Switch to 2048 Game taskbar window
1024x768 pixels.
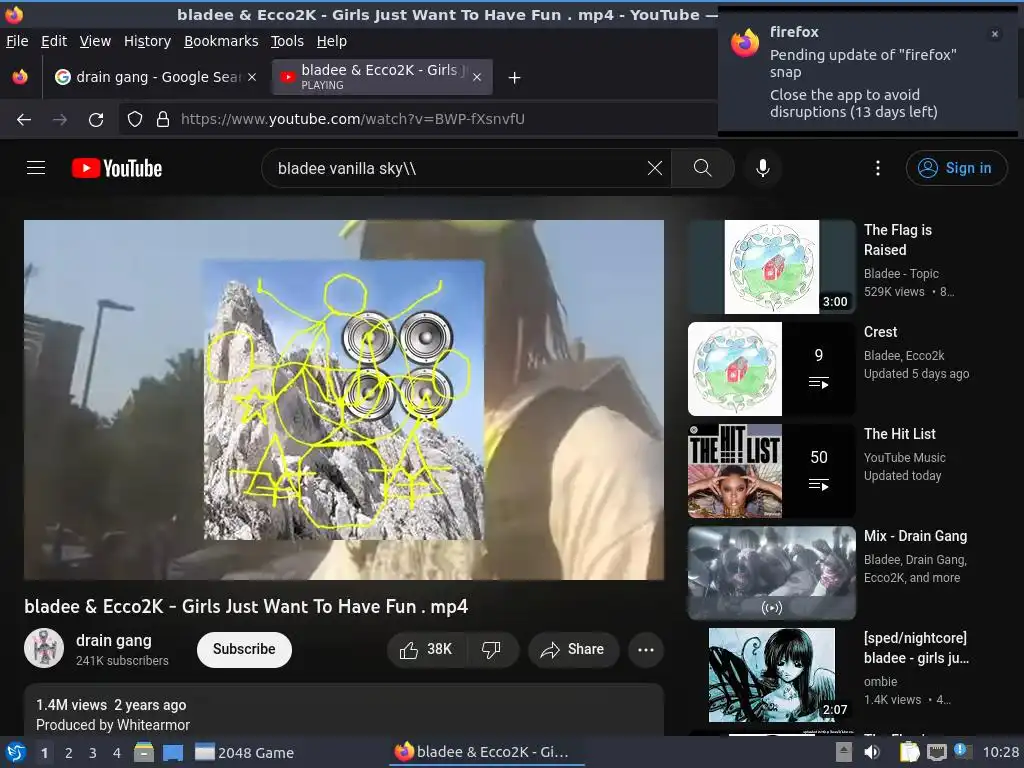(245, 752)
